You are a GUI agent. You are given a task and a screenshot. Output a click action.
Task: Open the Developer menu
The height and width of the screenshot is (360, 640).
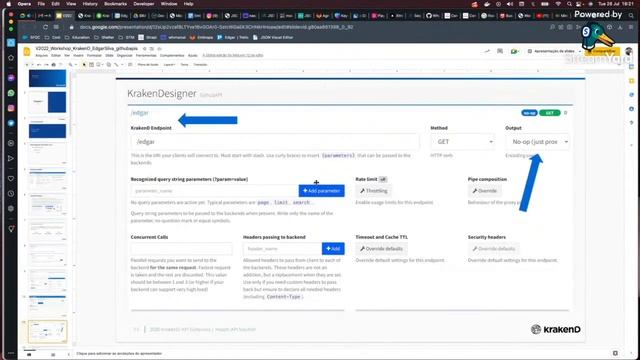coord(144,4)
